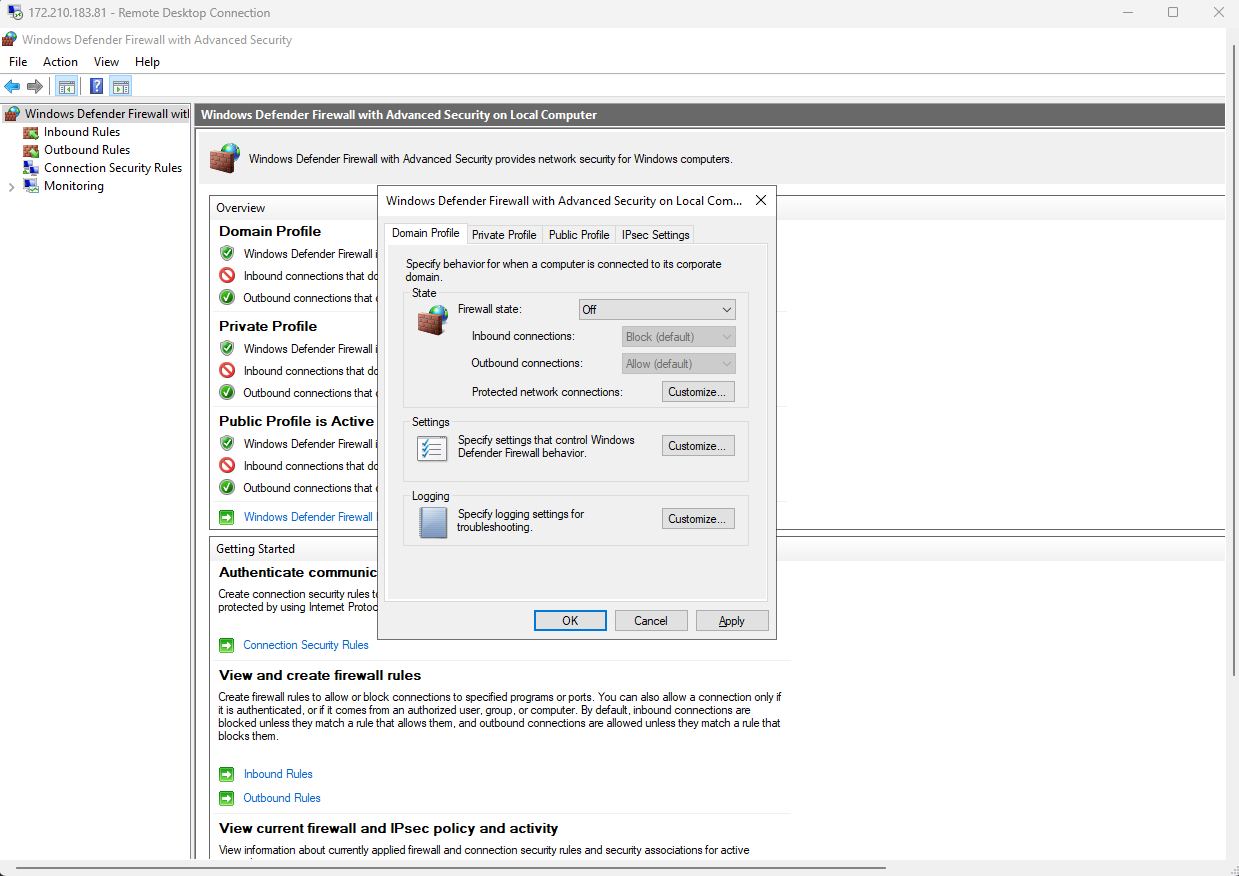Toggle the Show/Hide Console Tree toolbar icon
This screenshot has height=876, width=1239.
67,86
